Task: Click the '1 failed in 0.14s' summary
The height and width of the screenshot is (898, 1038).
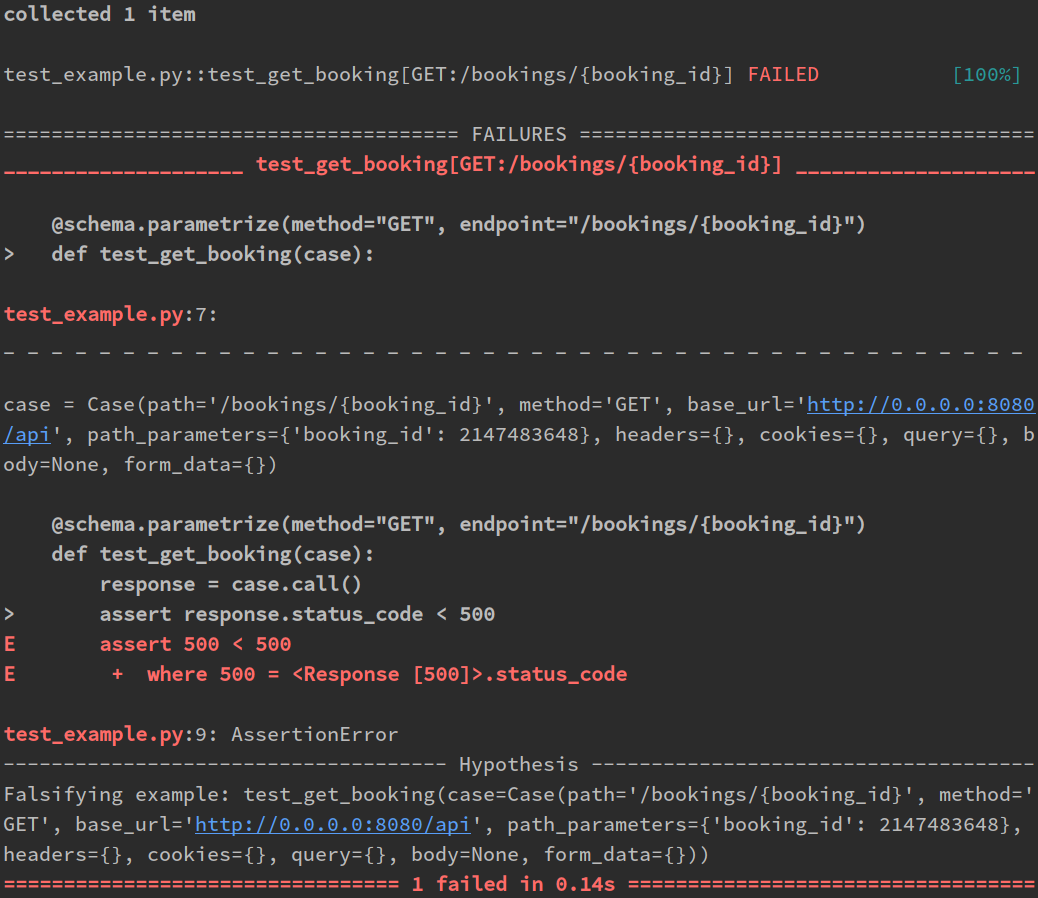Action: [x=513, y=885]
